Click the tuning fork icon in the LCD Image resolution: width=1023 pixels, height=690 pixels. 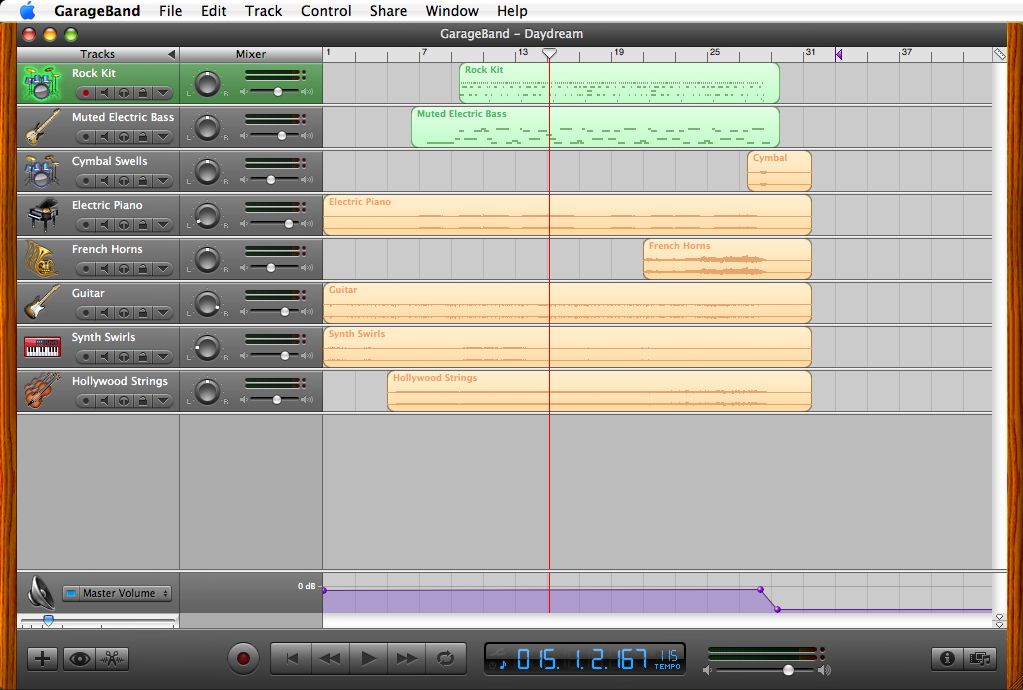point(496,651)
